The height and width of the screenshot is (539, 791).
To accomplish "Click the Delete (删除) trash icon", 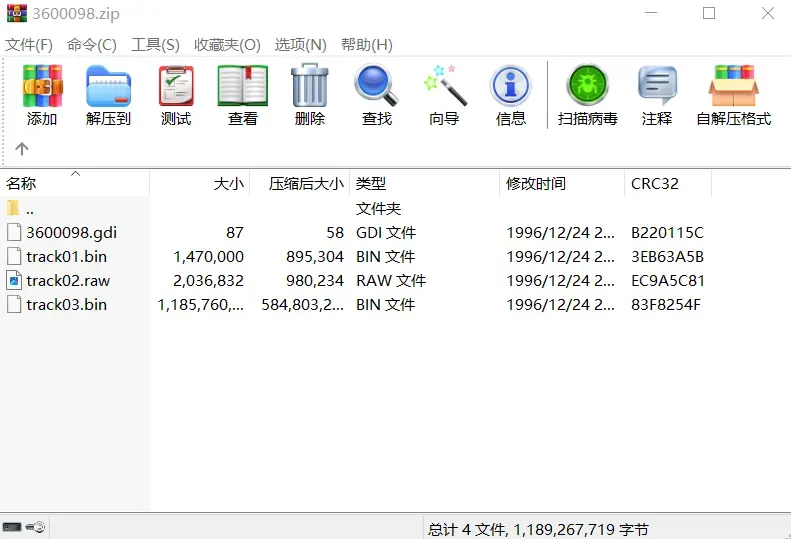I will [x=310, y=95].
